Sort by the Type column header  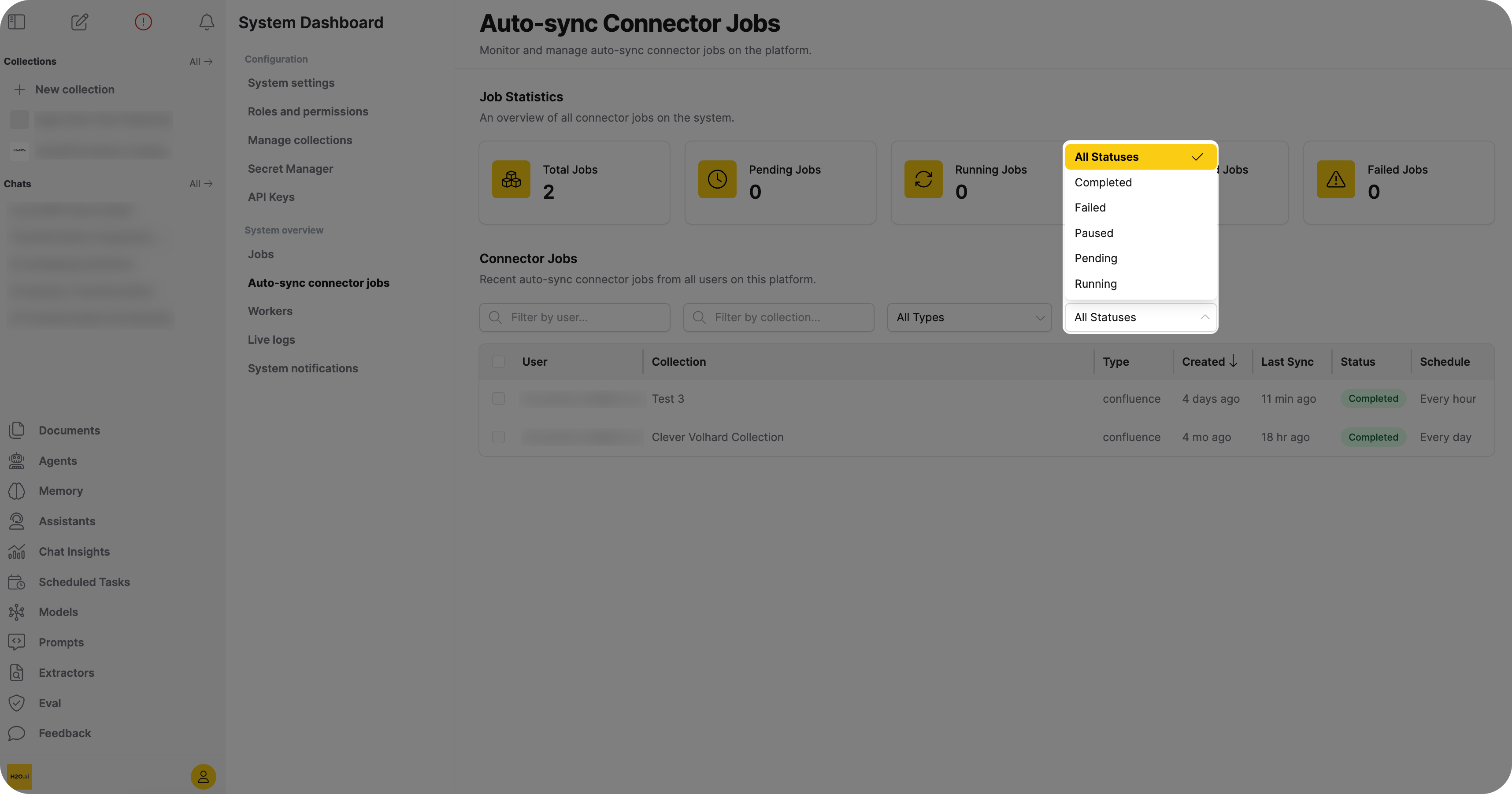click(1115, 361)
